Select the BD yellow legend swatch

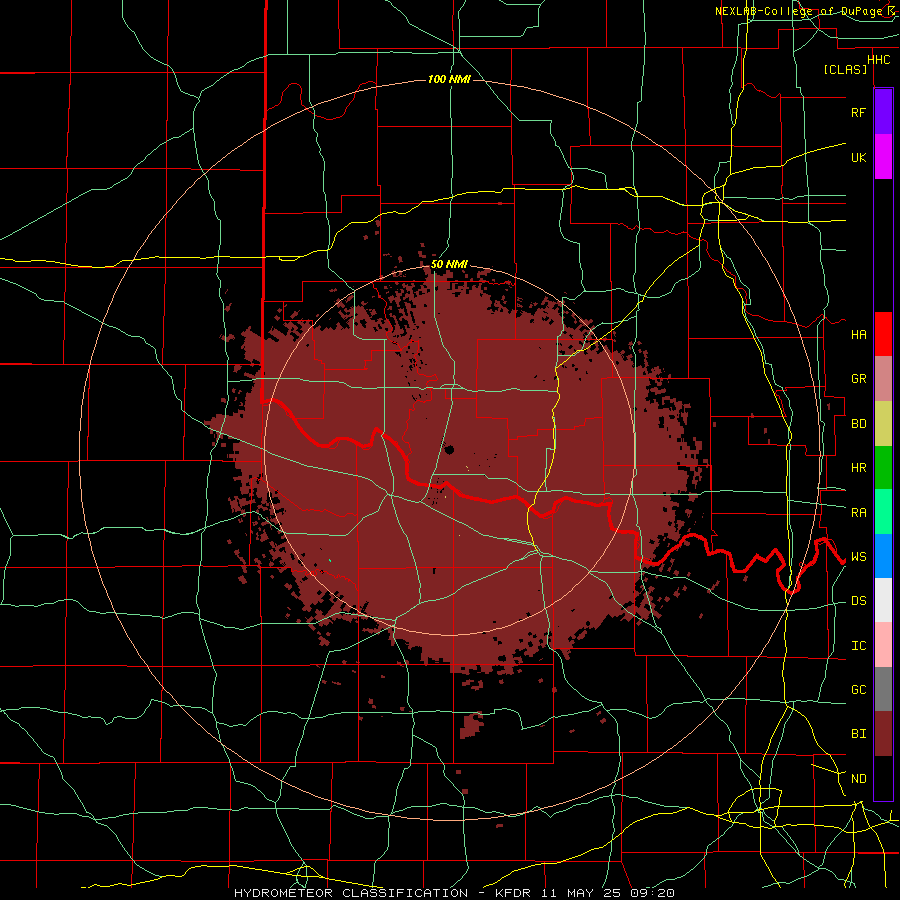[883, 424]
